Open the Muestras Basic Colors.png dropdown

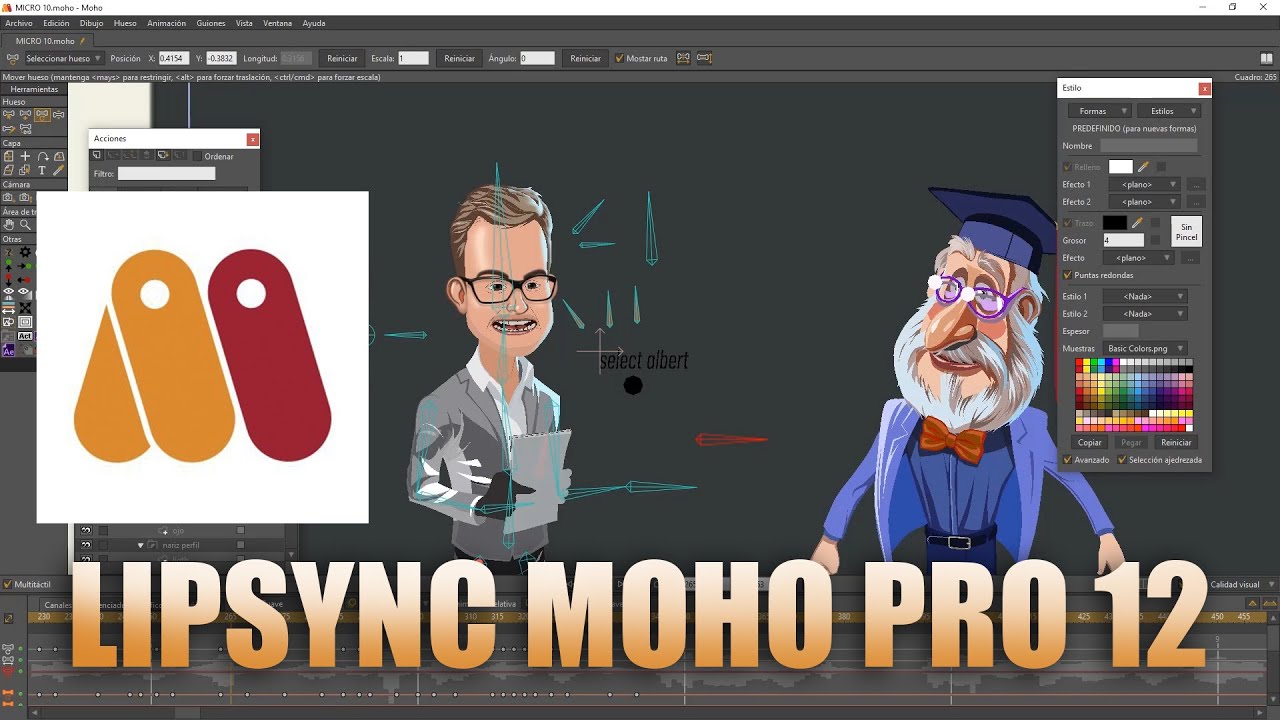pos(1145,348)
